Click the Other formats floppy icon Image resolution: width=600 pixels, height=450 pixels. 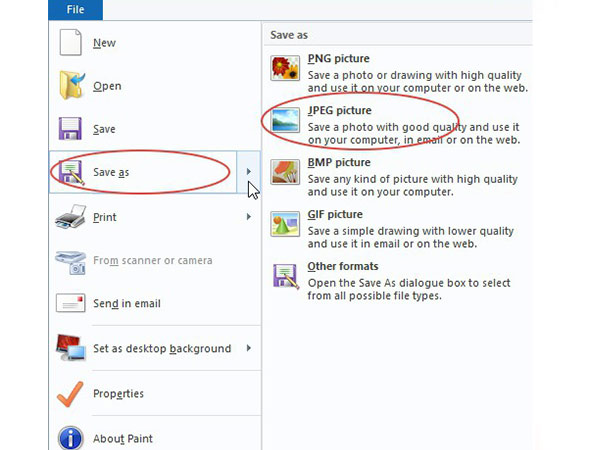[286, 277]
